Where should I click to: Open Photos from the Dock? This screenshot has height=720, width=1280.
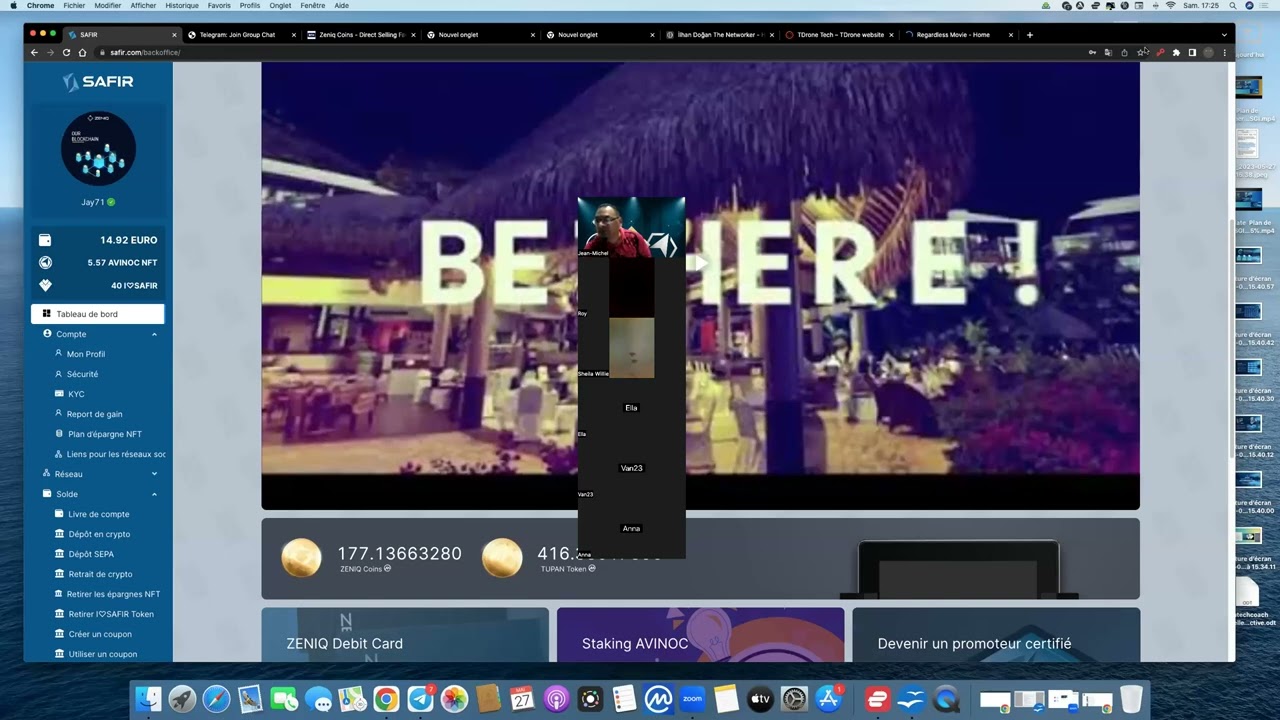[454, 699]
